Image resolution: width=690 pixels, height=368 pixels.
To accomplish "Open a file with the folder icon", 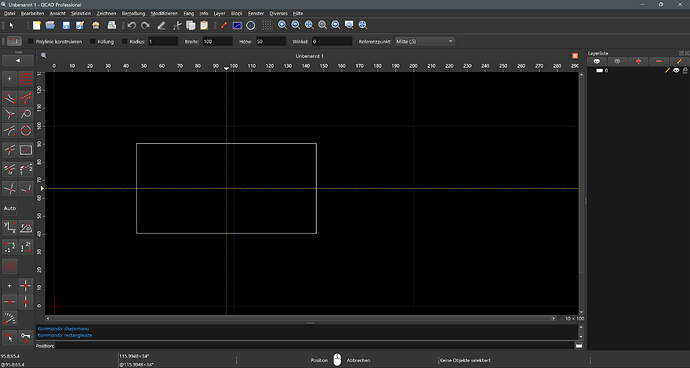I will [50, 25].
